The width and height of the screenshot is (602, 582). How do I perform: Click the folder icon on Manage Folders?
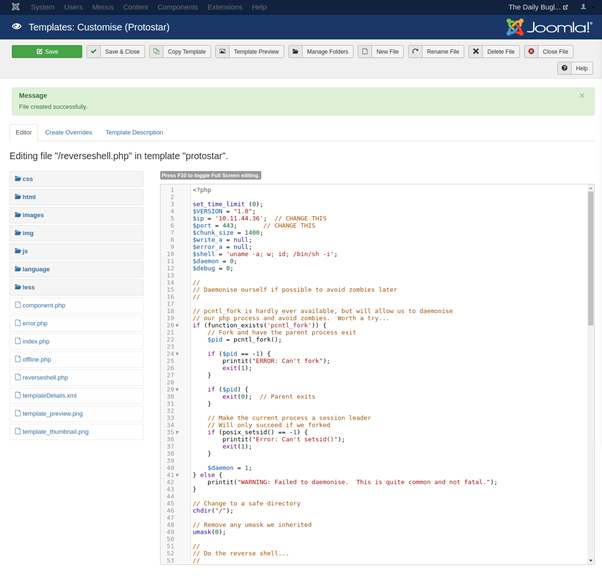(295, 51)
